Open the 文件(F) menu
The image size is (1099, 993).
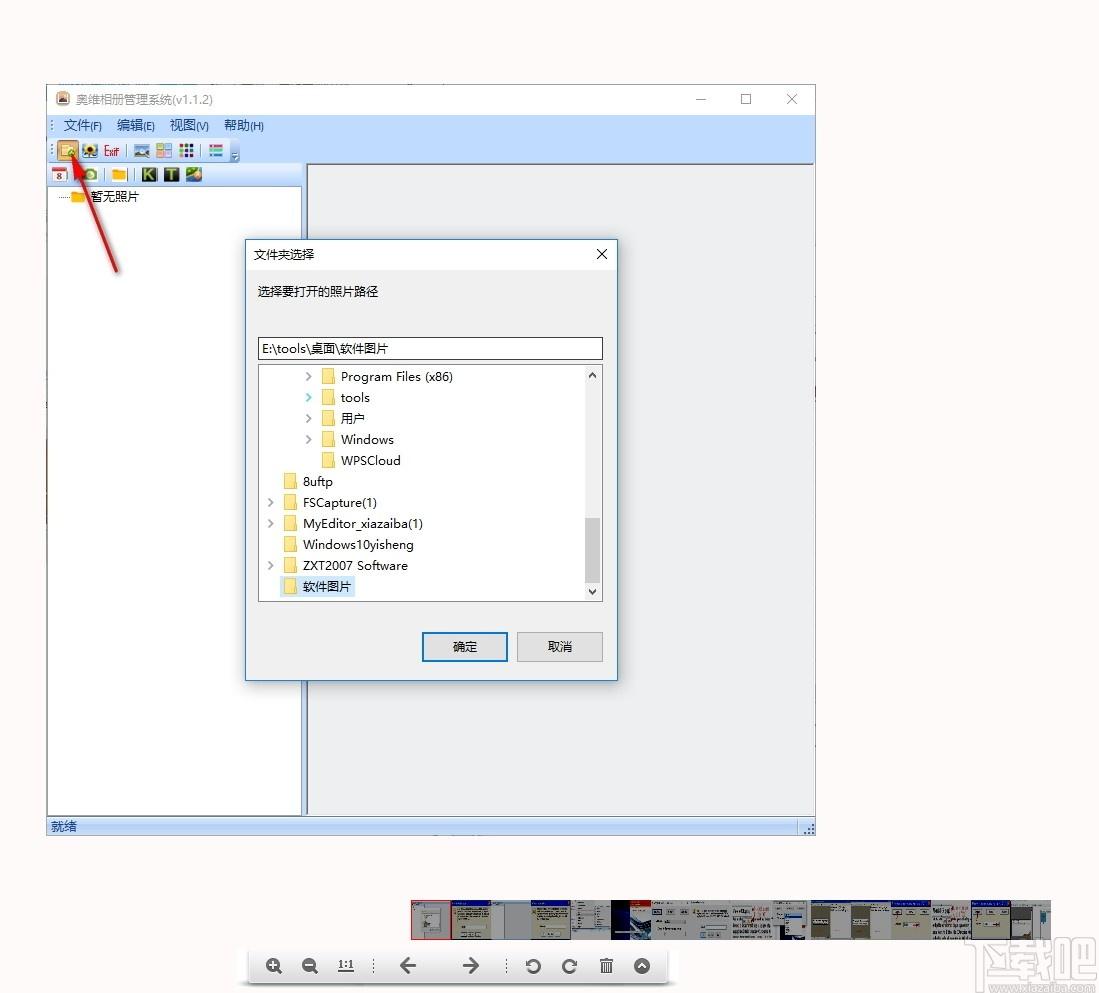tap(83, 125)
